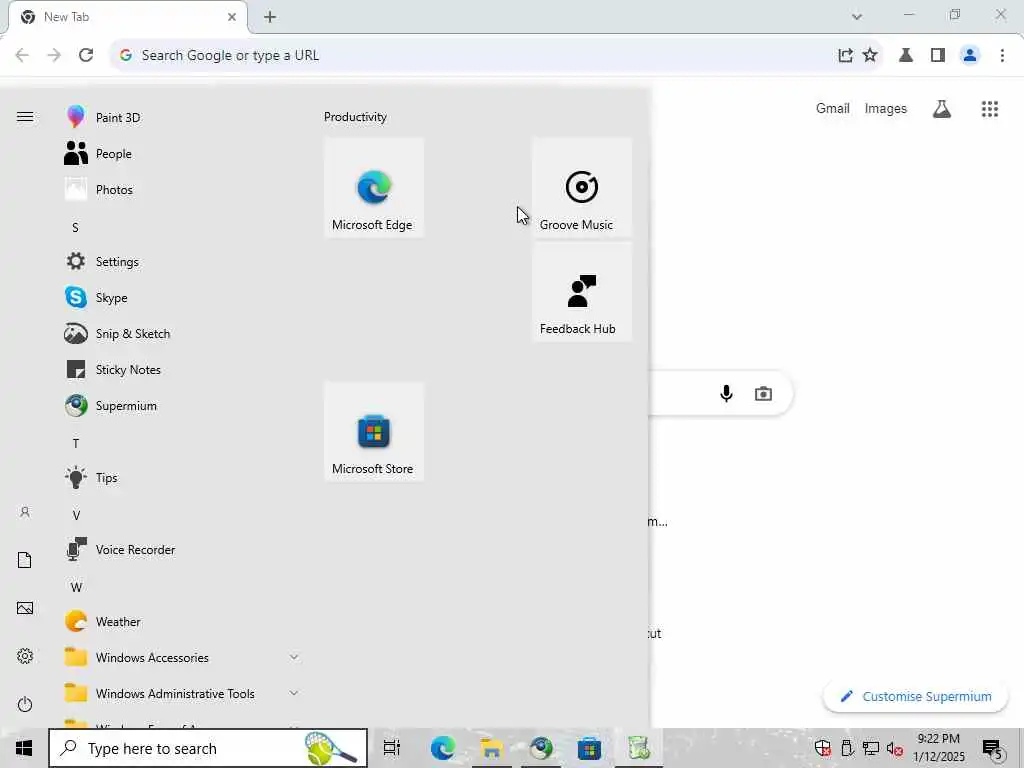This screenshot has height=768, width=1024.
Task: Click the muted volume tray icon
Action: (x=895, y=748)
